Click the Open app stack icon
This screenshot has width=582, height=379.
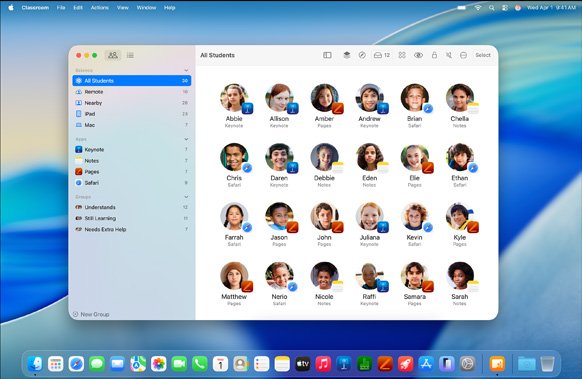346,55
